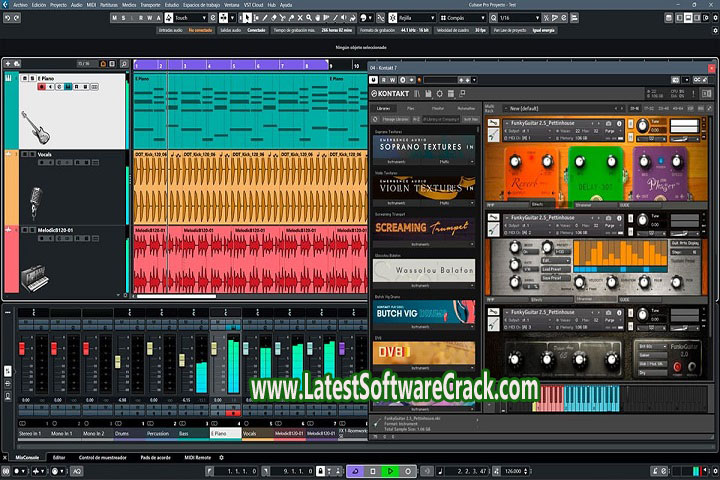Open Kontakt preset name dropdown arrow

[474, 80]
